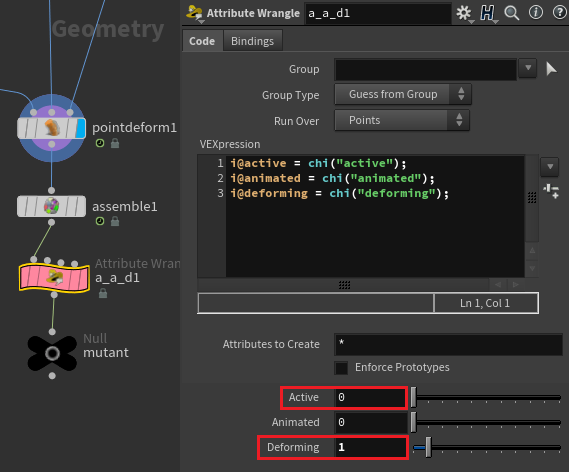Select the mutant null node
This screenshot has width=569, height=472.
[52, 353]
